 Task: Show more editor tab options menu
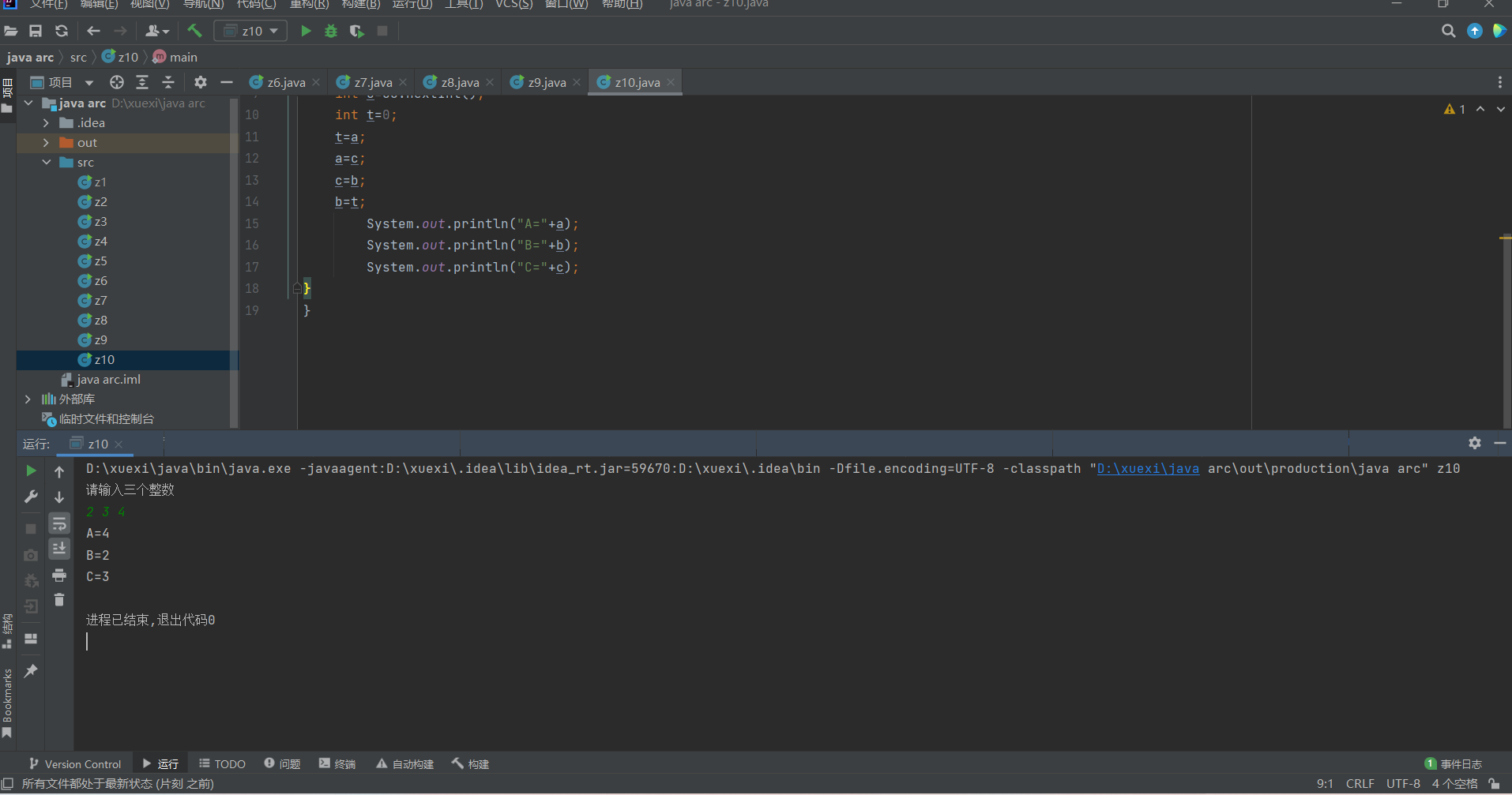(1499, 82)
